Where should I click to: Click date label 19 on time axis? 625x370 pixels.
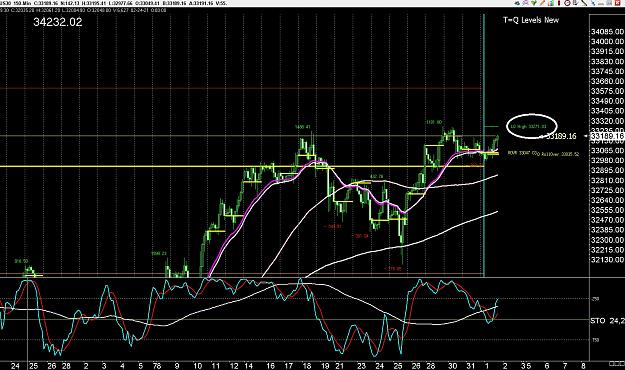point(325,365)
